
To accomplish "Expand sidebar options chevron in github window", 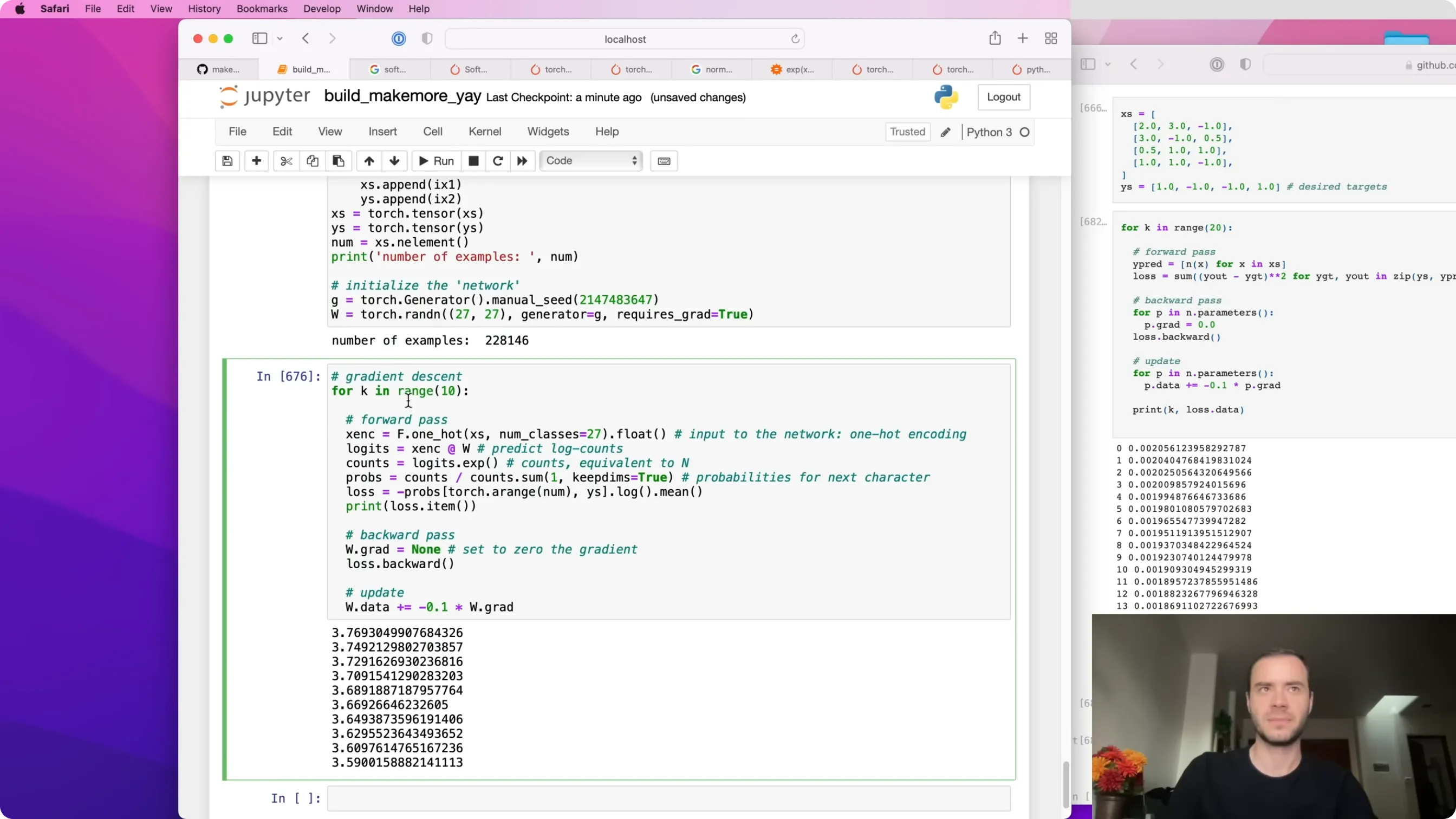I will [x=1108, y=64].
